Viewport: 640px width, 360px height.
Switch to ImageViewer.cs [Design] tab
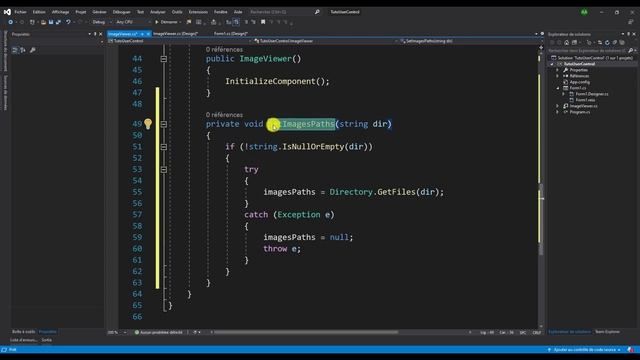176,33
